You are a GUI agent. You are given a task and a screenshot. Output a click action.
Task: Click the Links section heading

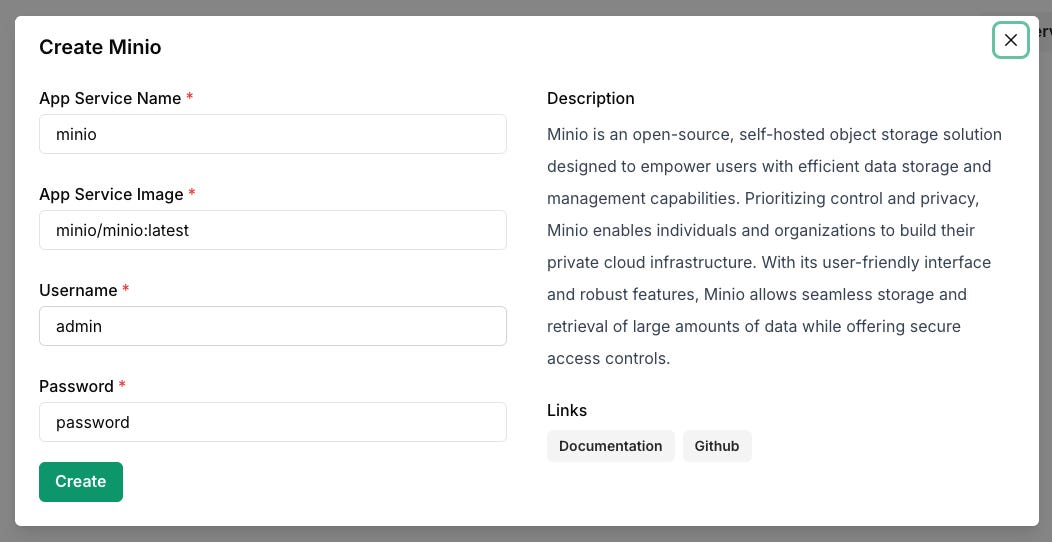point(567,410)
